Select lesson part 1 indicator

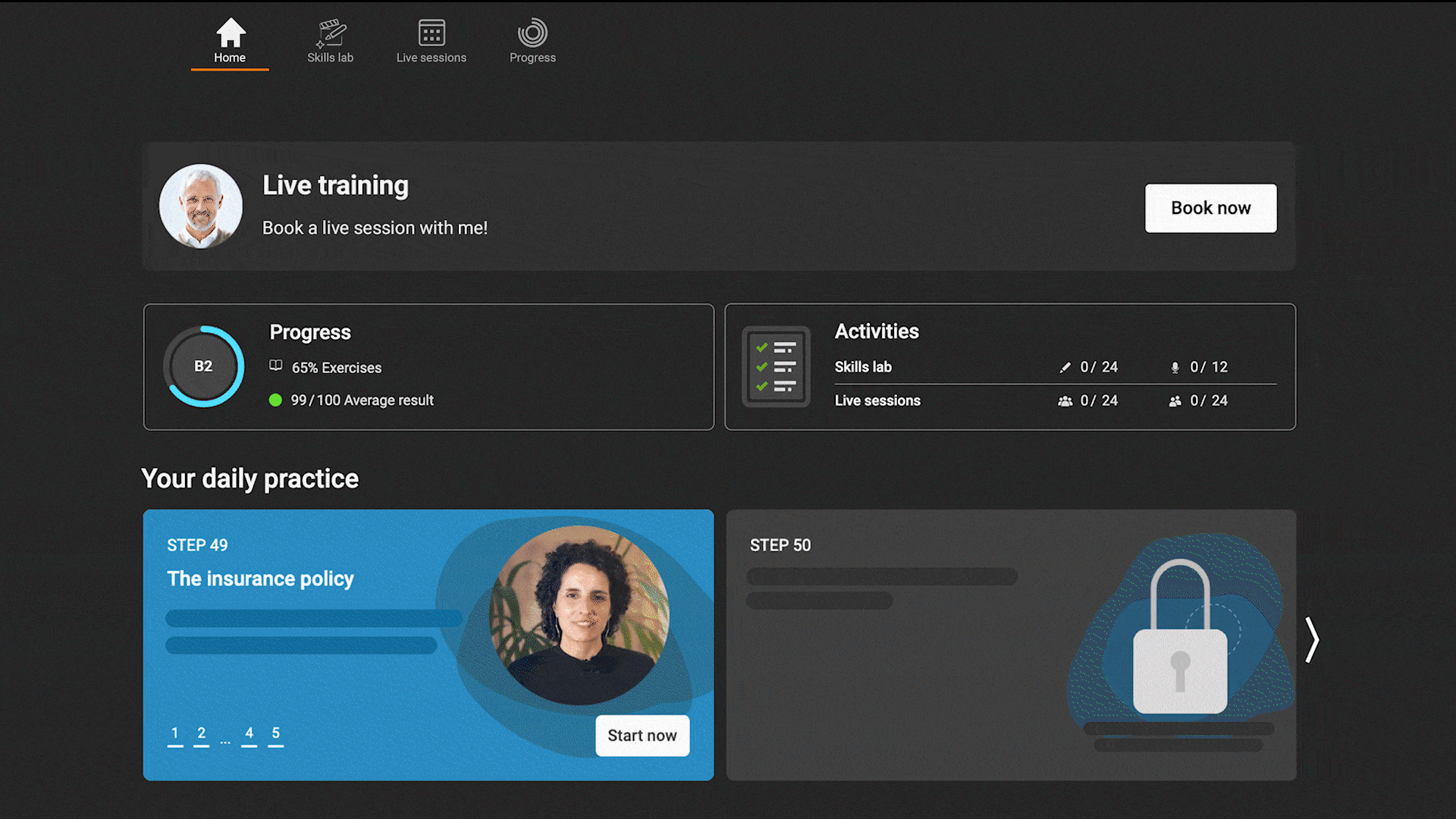coord(175,733)
